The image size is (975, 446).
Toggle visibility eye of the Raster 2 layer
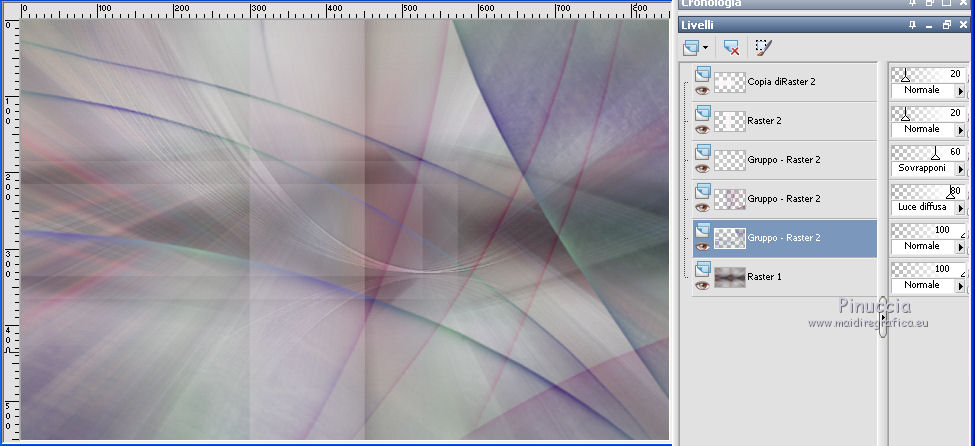[x=703, y=129]
